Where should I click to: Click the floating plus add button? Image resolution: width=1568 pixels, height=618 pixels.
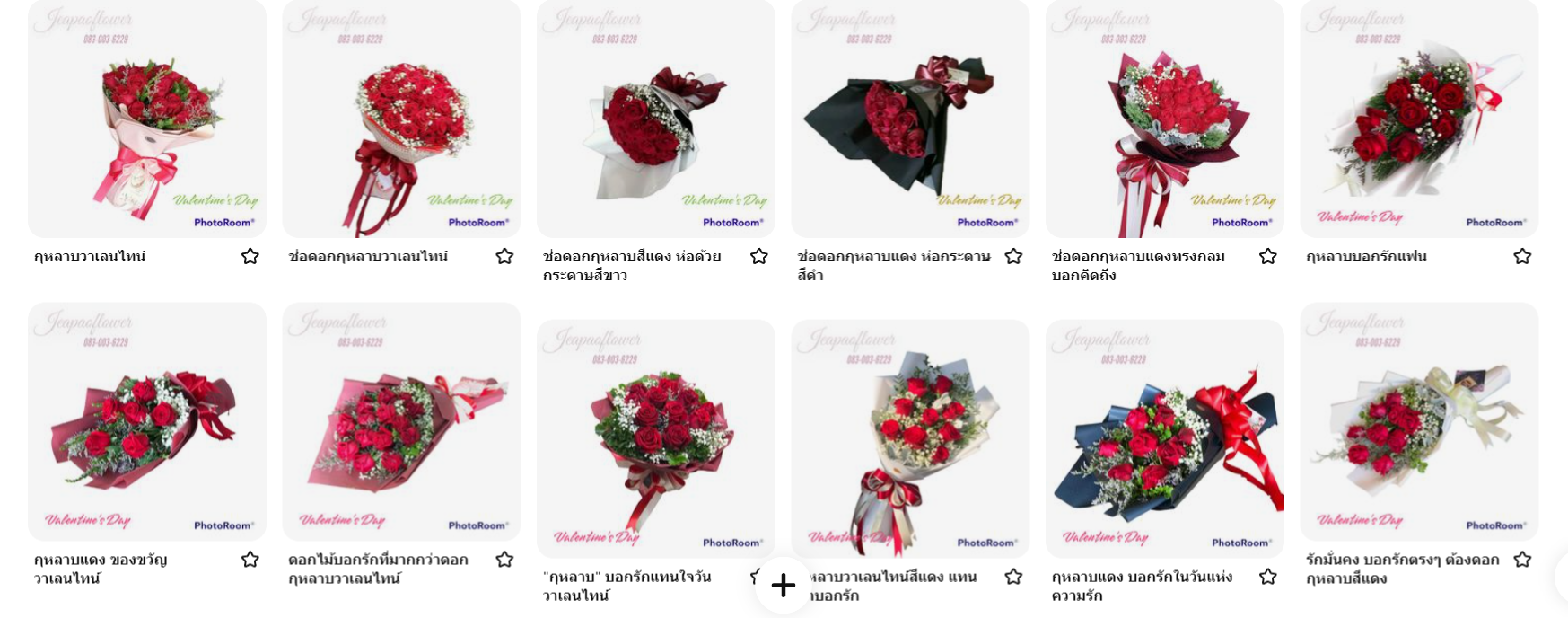click(784, 586)
